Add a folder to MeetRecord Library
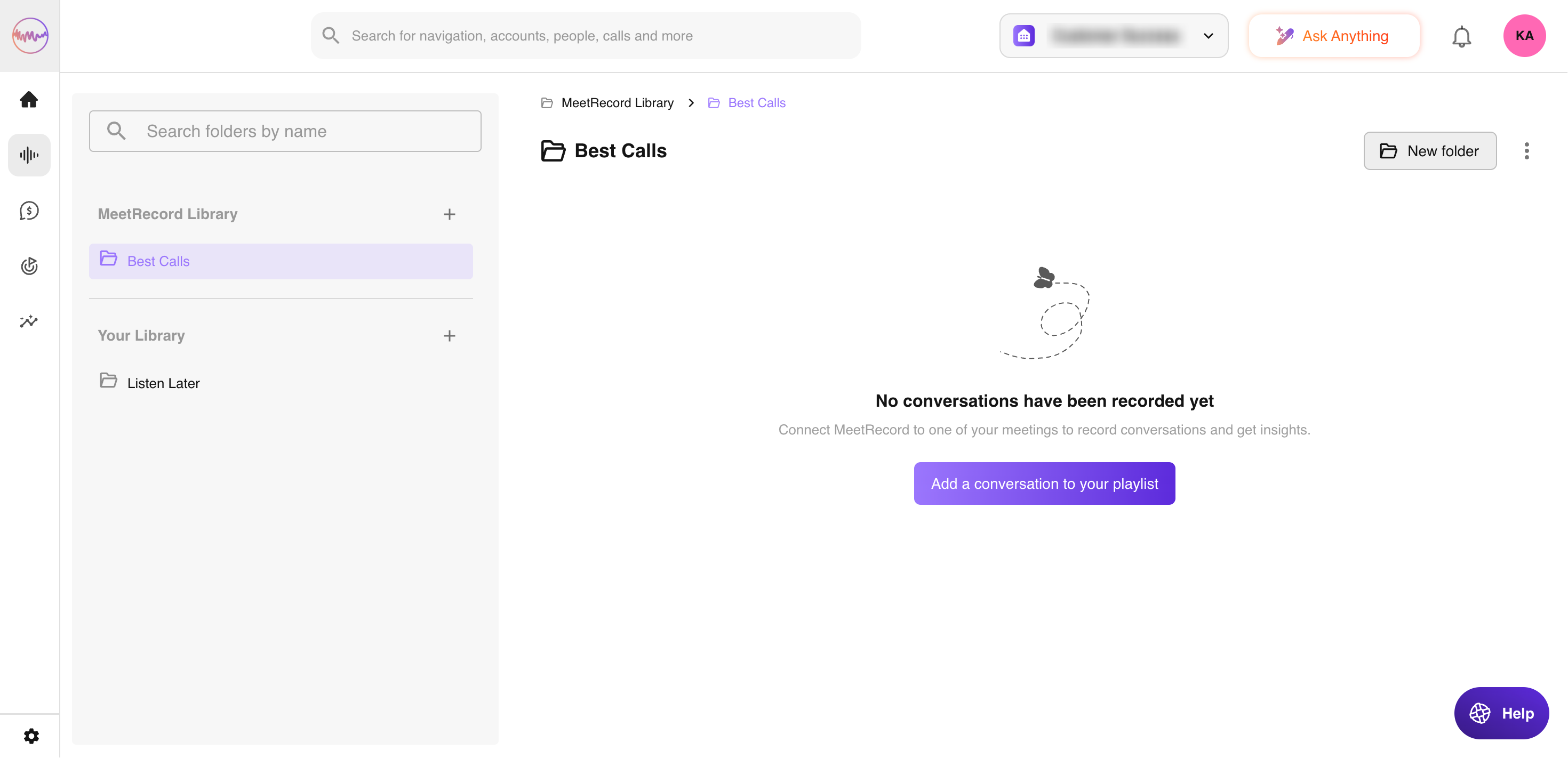This screenshot has width=1568, height=758. pyautogui.click(x=449, y=214)
